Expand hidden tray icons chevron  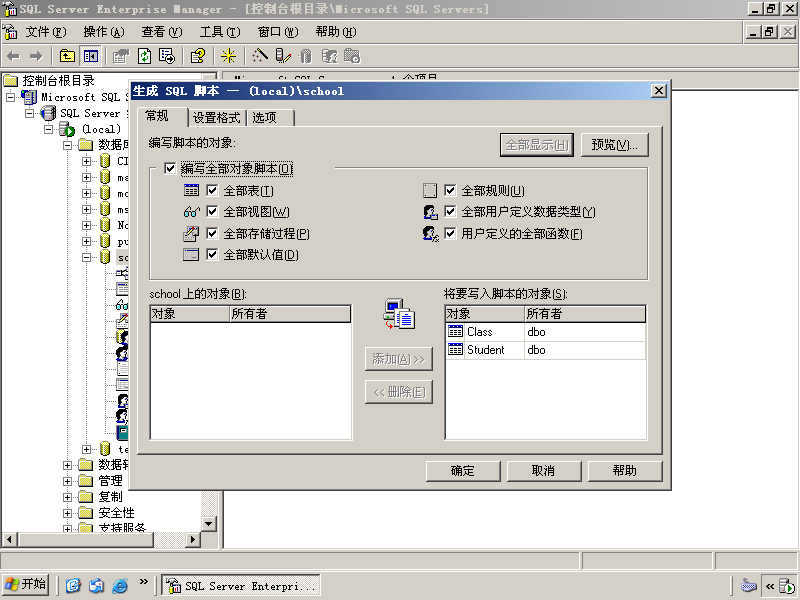click(769, 586)
